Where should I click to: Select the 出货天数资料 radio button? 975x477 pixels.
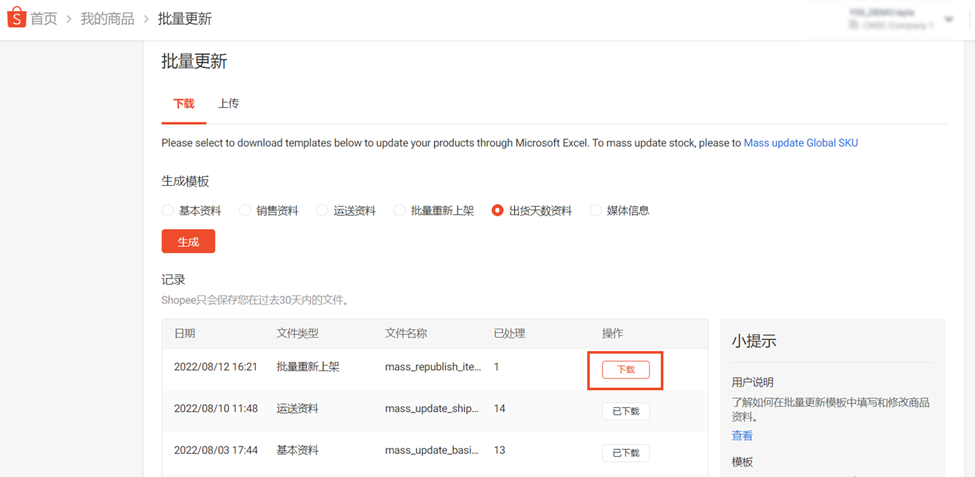pos(497,211)
